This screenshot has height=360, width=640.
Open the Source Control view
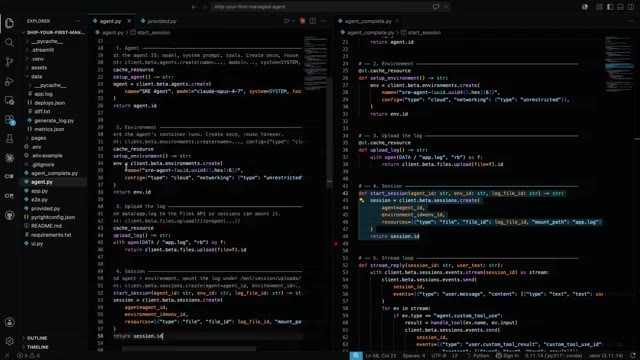point(9,62)
